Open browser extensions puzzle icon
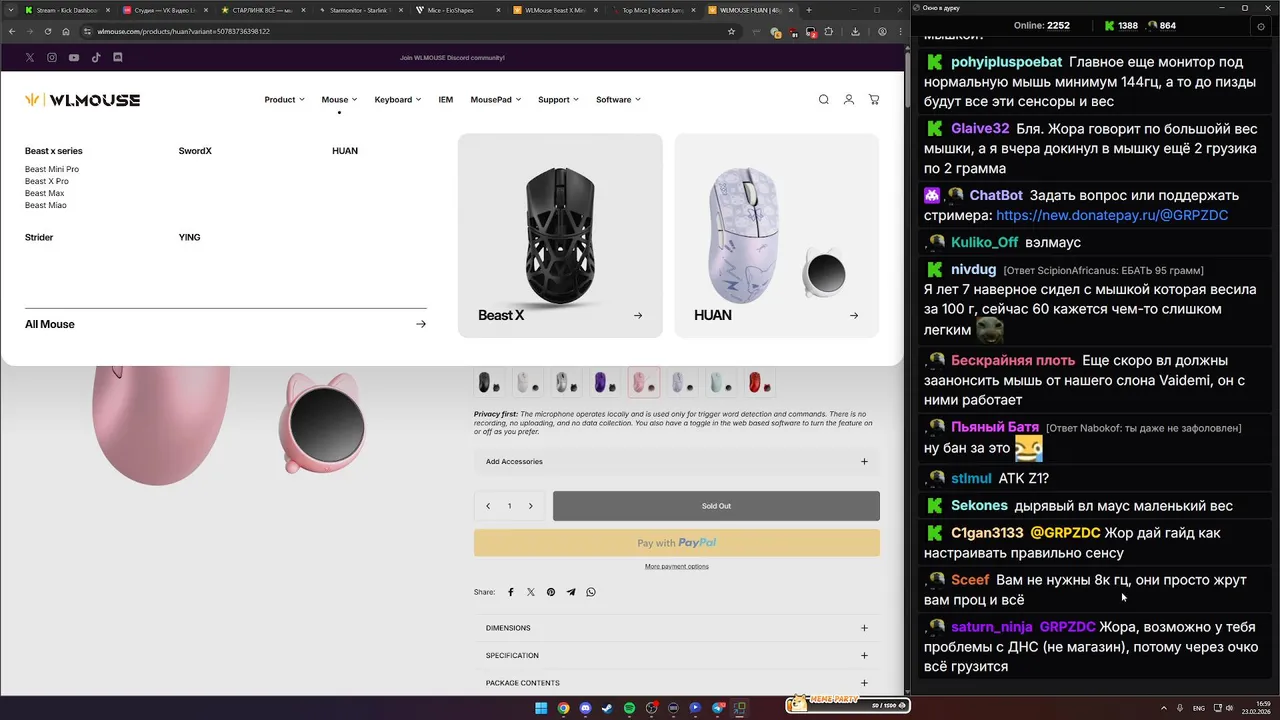This screenshot has width=1280, height=720. (829, 31)
